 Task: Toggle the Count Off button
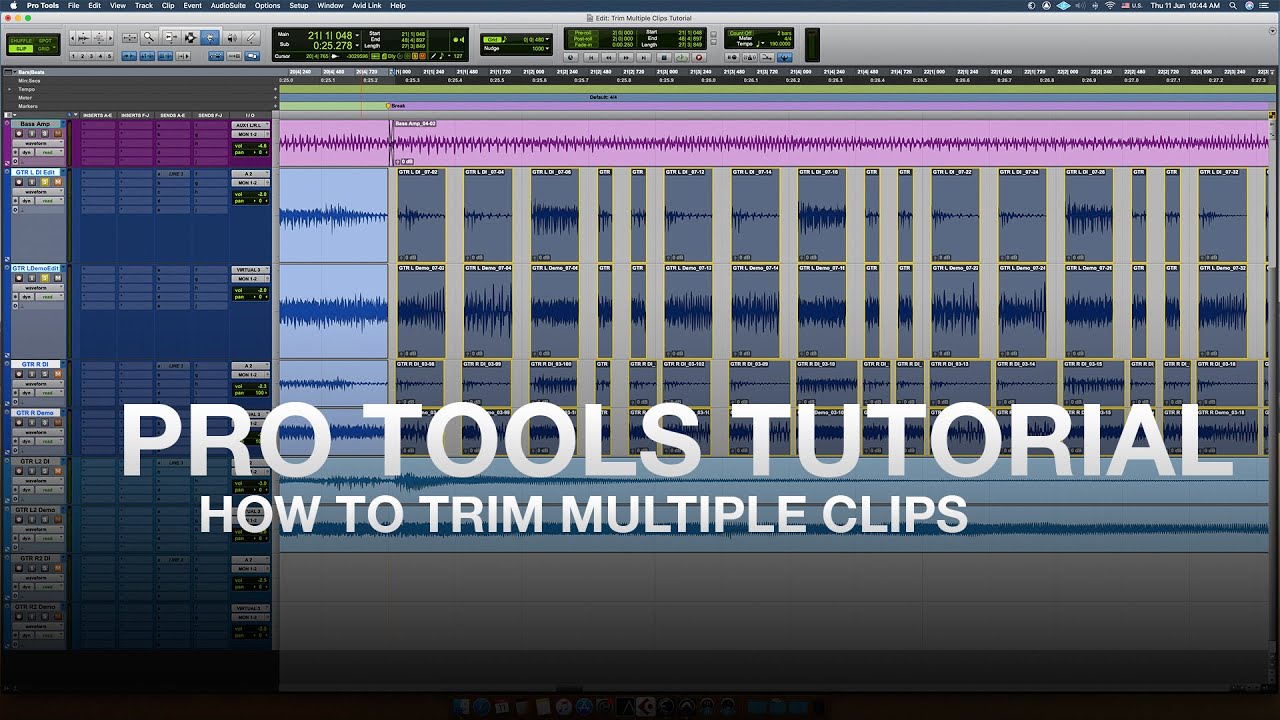[x=741, y=33]
